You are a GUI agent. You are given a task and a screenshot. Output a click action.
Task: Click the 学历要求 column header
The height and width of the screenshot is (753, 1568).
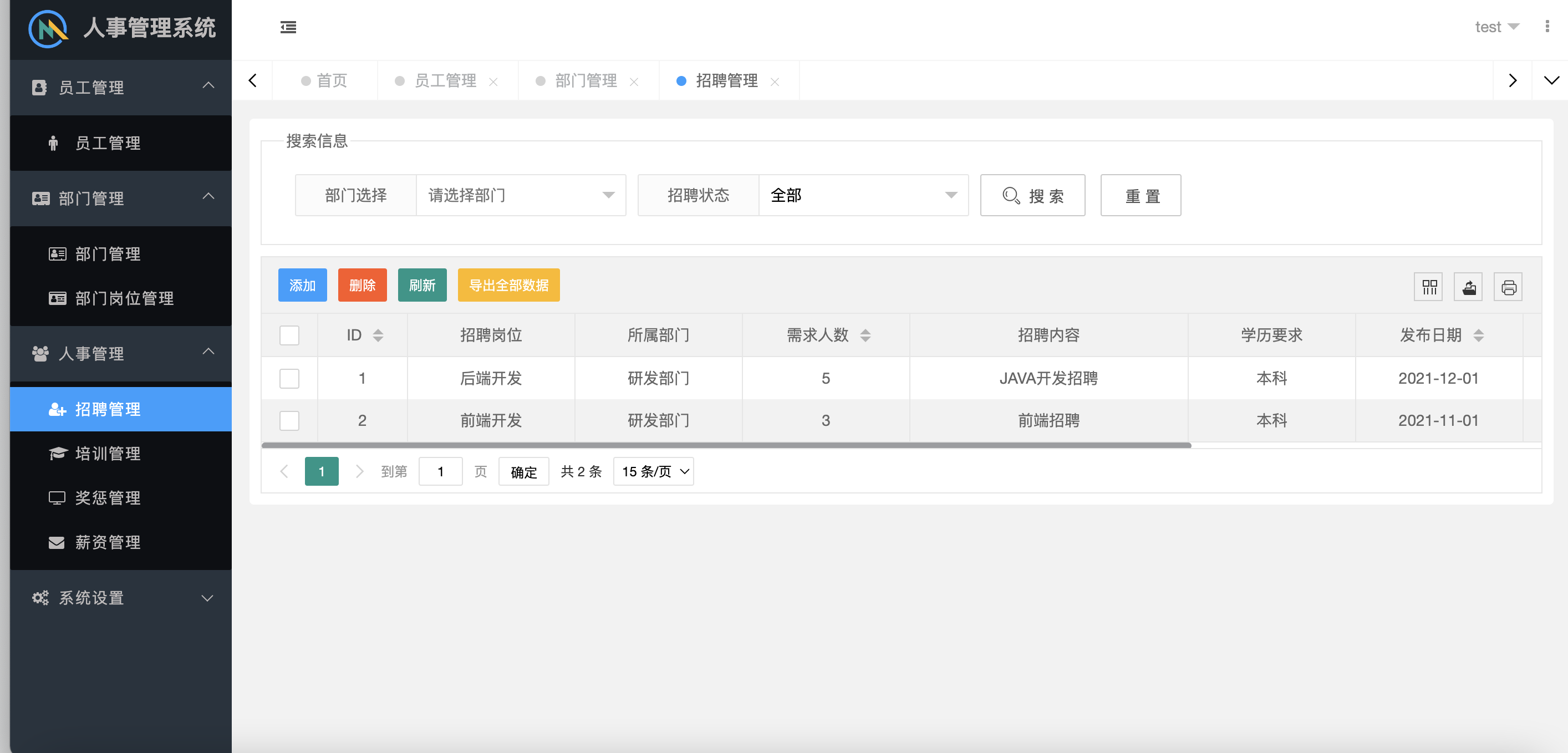[1271, 335]
